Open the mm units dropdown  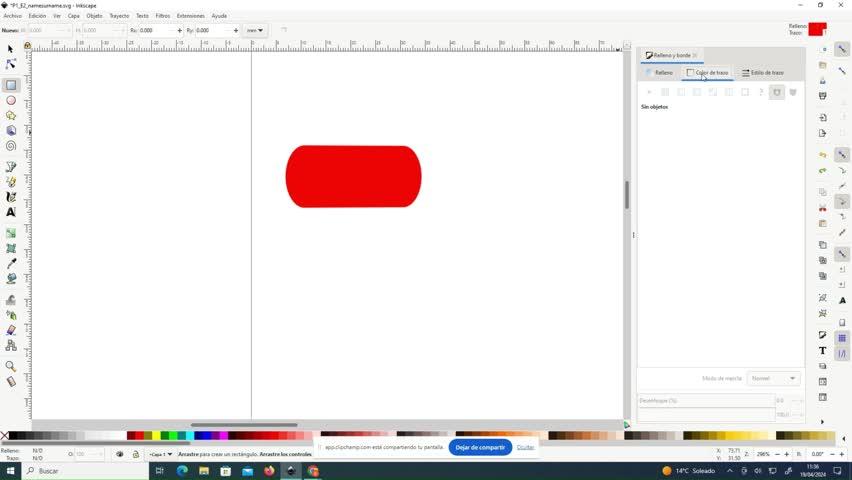(x=256, y=31)
